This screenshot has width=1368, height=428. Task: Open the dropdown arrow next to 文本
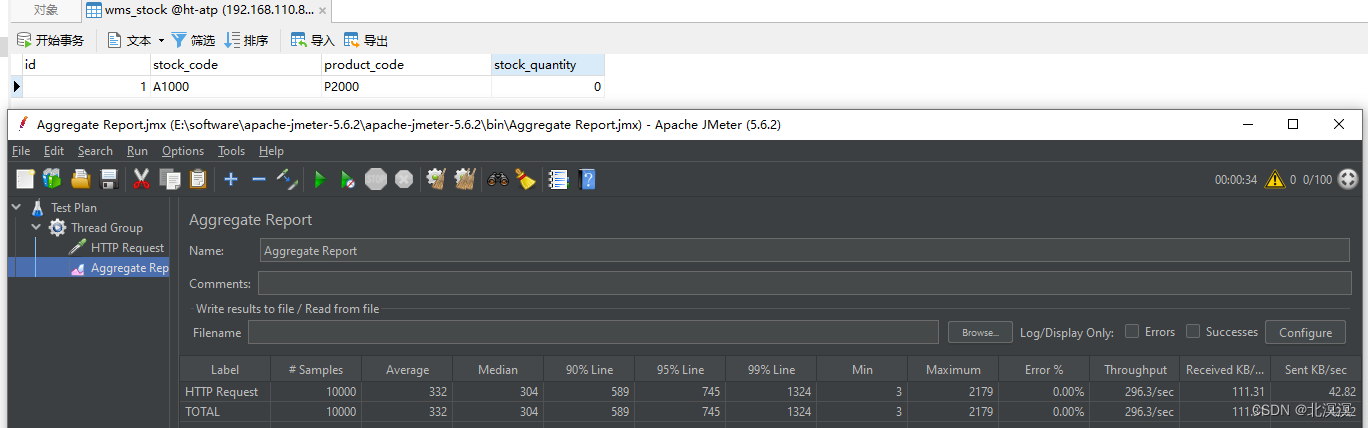[161, 41]
